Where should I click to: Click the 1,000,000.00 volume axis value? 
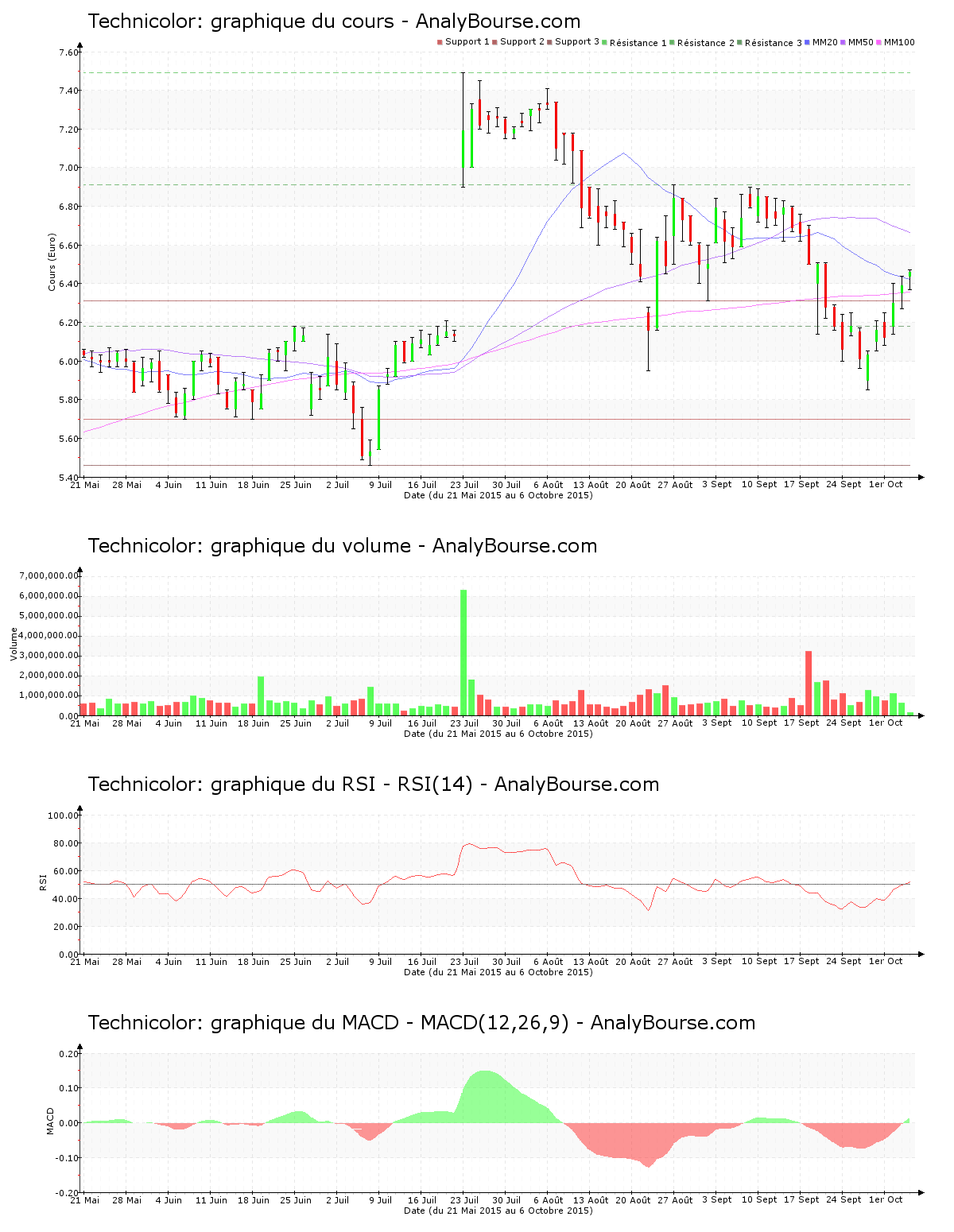coord(48,695)
